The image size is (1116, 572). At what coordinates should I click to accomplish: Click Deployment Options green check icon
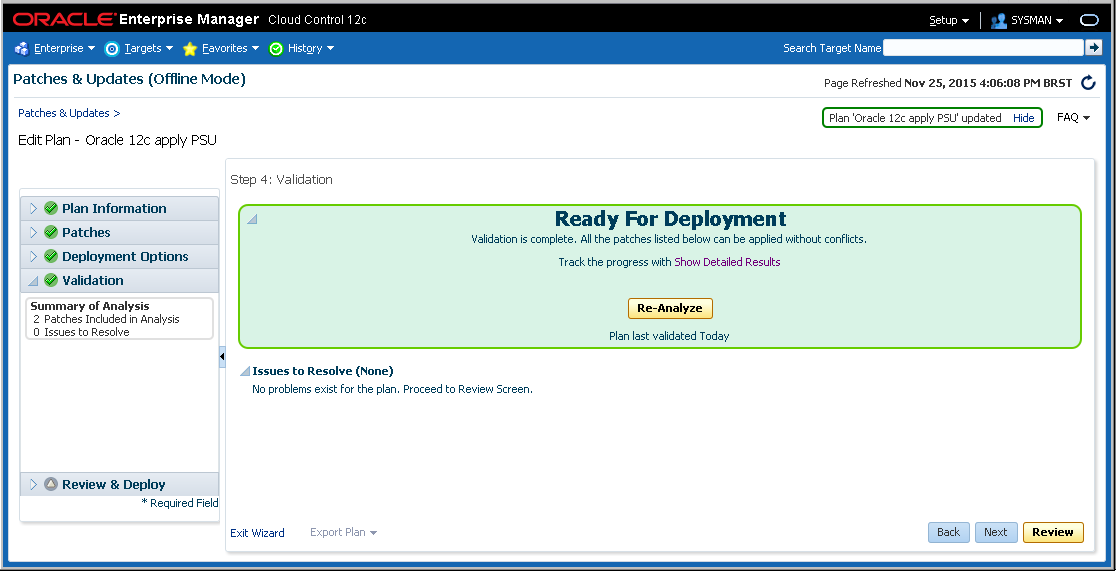[51, 257]
